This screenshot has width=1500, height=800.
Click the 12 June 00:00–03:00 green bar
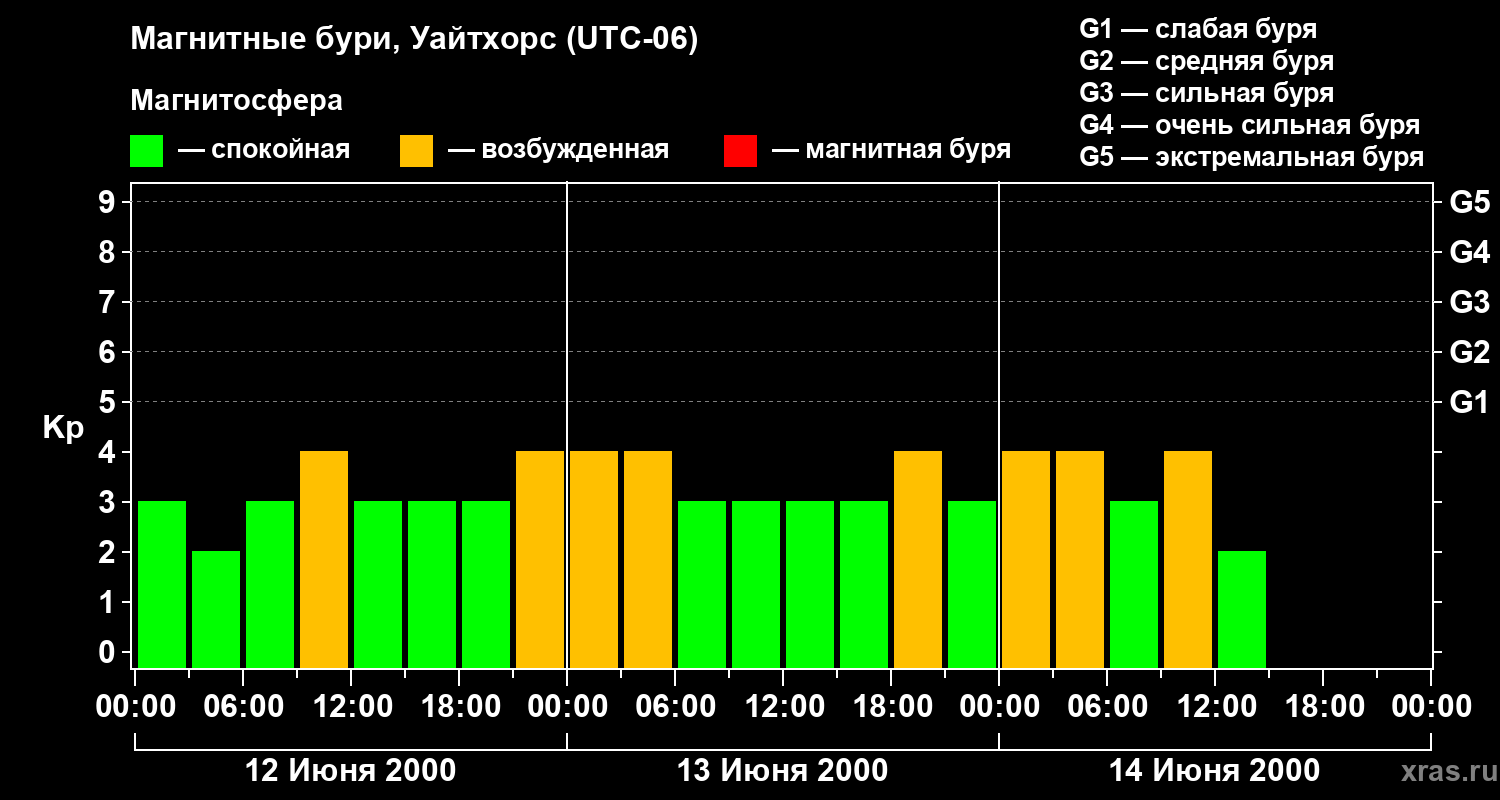pyautogui.click(x=162, y=584)
